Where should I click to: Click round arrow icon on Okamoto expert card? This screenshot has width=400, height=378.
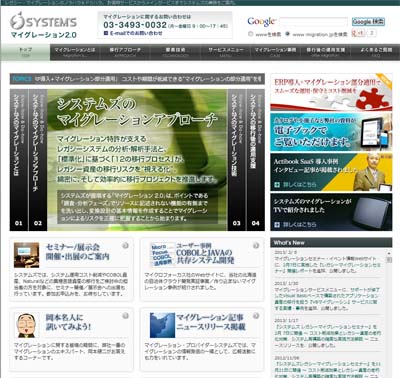[125, 315]
